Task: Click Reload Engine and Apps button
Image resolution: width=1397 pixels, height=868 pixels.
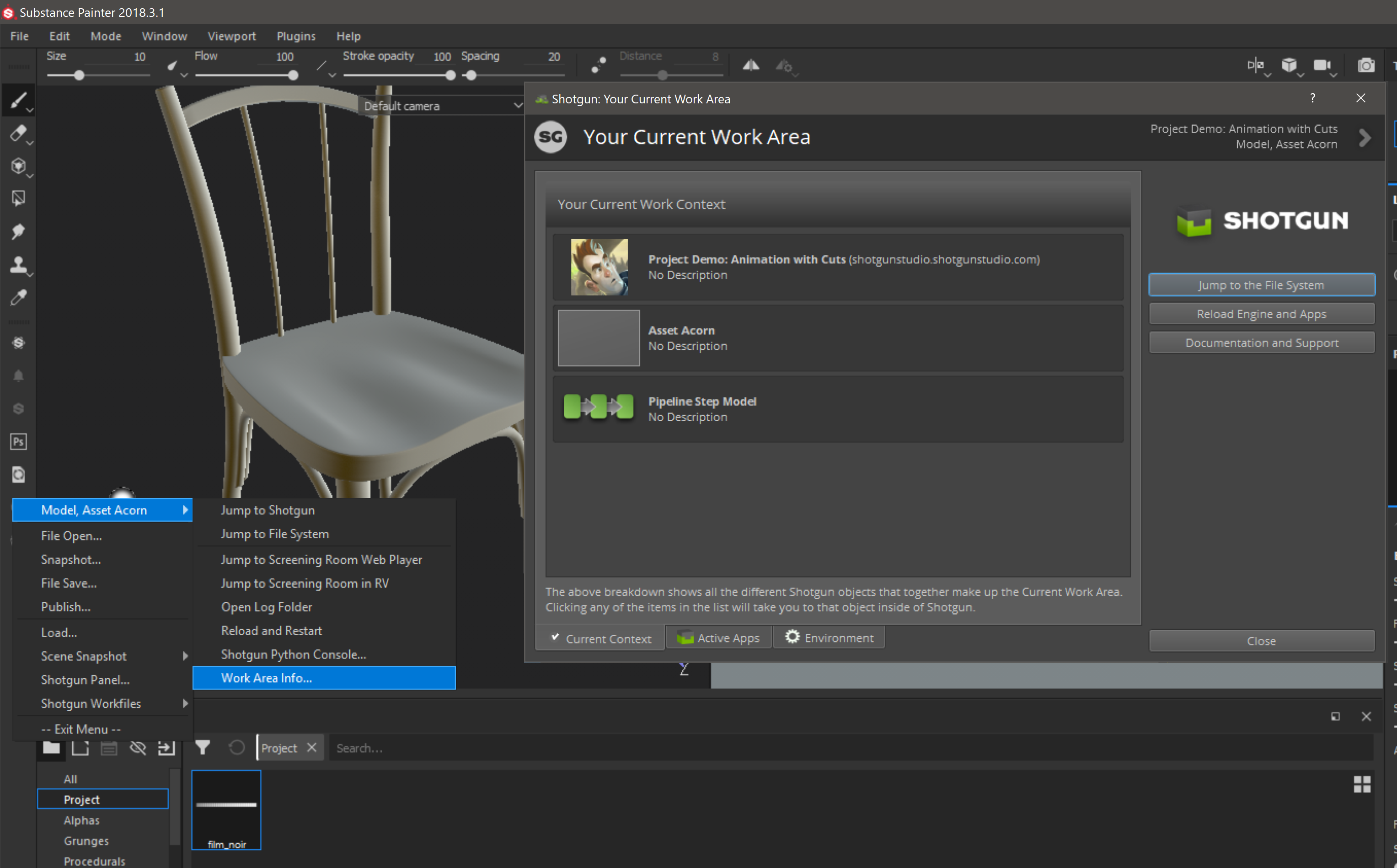Action: point(1261,314)
